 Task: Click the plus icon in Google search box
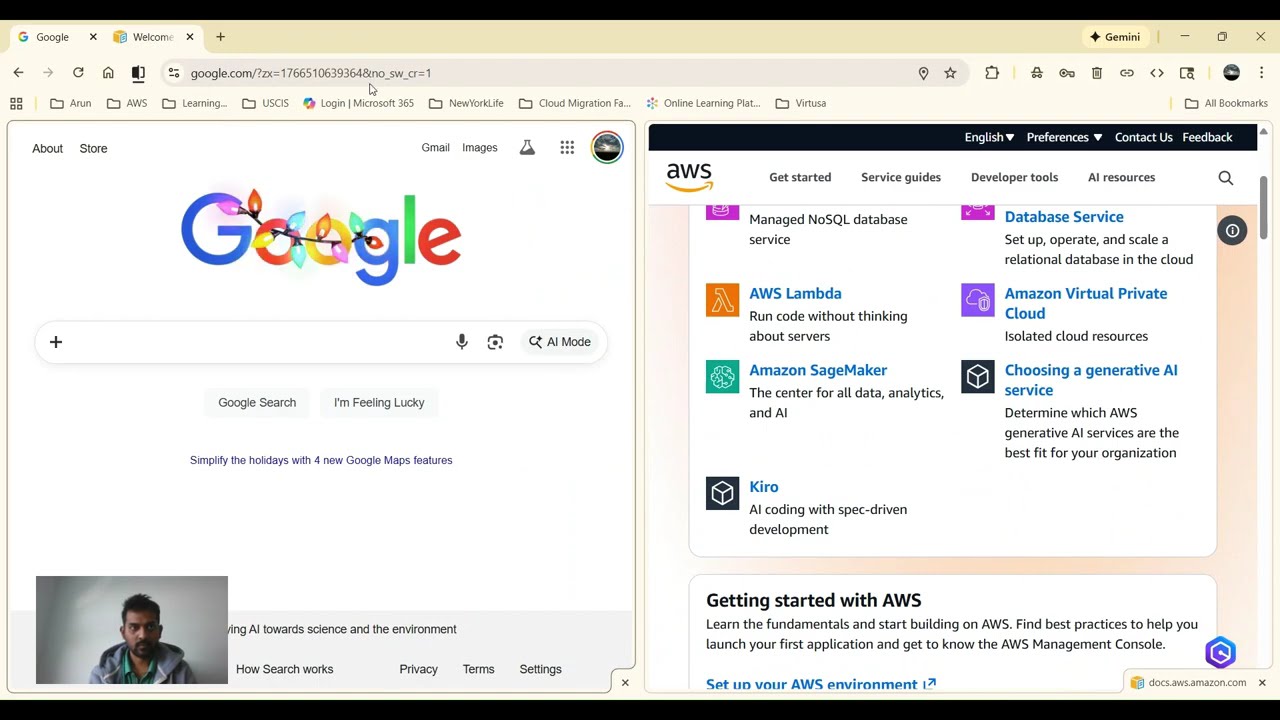56,342
